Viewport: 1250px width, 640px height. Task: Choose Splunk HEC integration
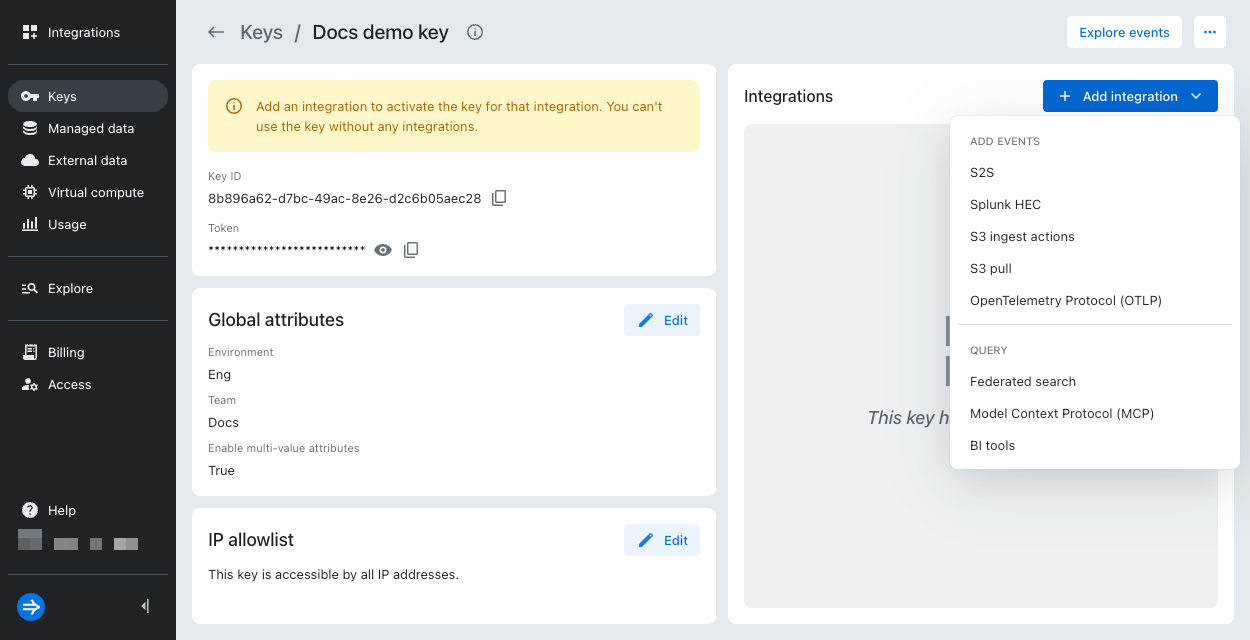(1095, 204)
